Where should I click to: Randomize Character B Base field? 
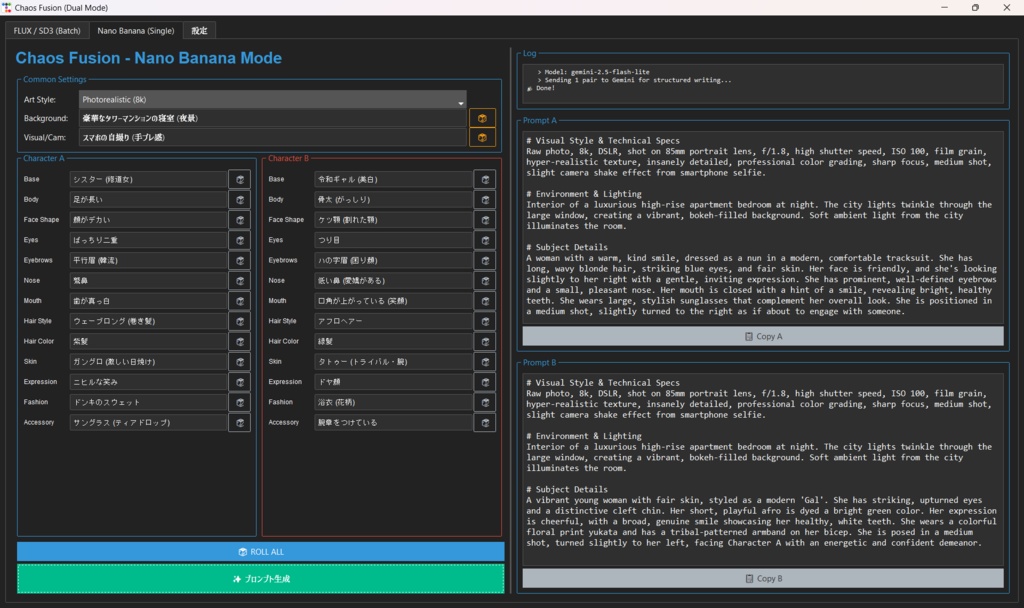click(x=485, y=180)
